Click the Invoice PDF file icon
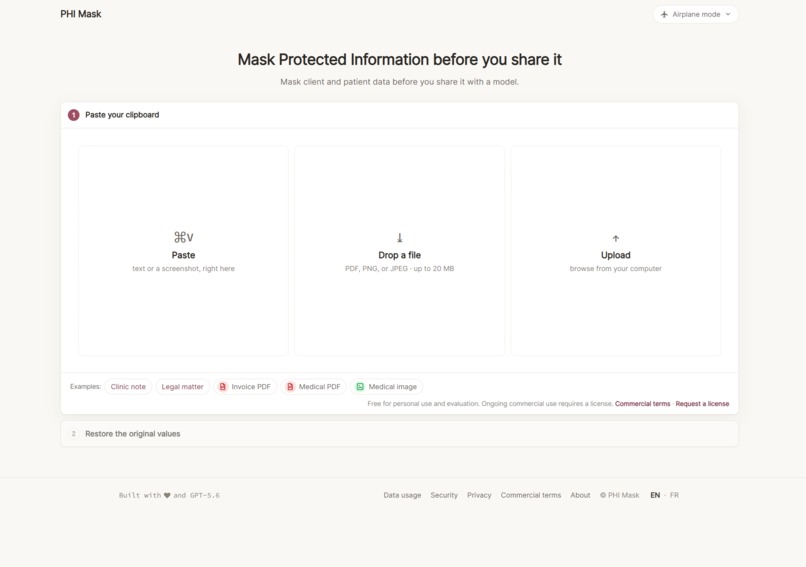Image resolution: width=806 pixels, height=567 pixels. [223, 387]
